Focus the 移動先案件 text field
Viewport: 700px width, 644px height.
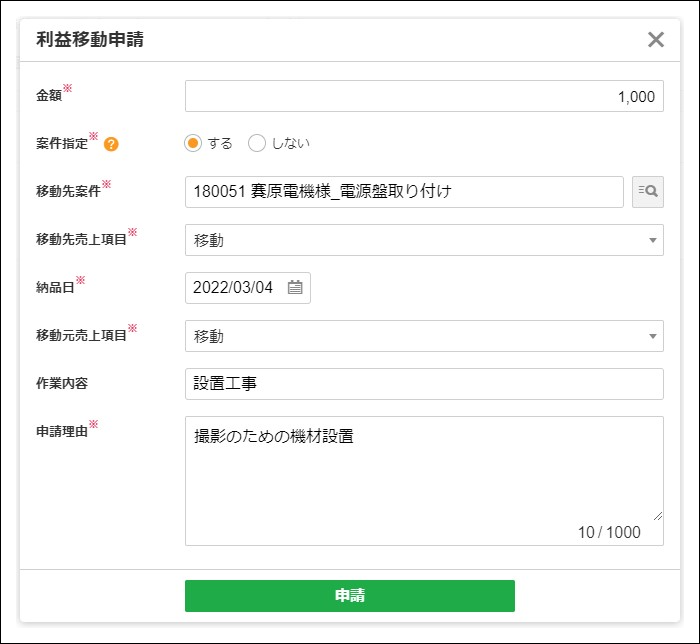tap(404, 192)
